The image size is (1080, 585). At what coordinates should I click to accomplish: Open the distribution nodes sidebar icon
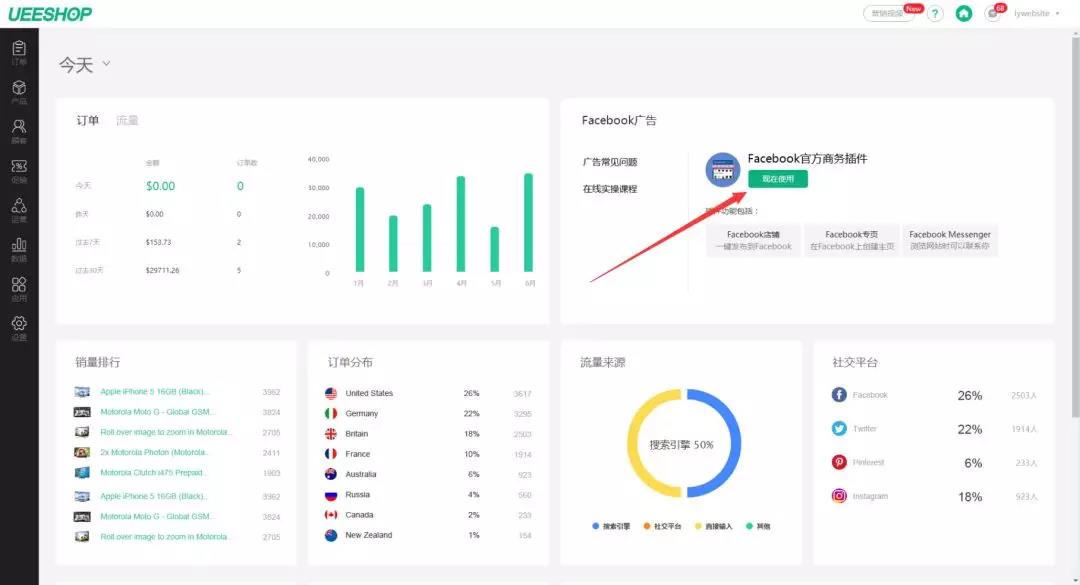coord(19,209)
